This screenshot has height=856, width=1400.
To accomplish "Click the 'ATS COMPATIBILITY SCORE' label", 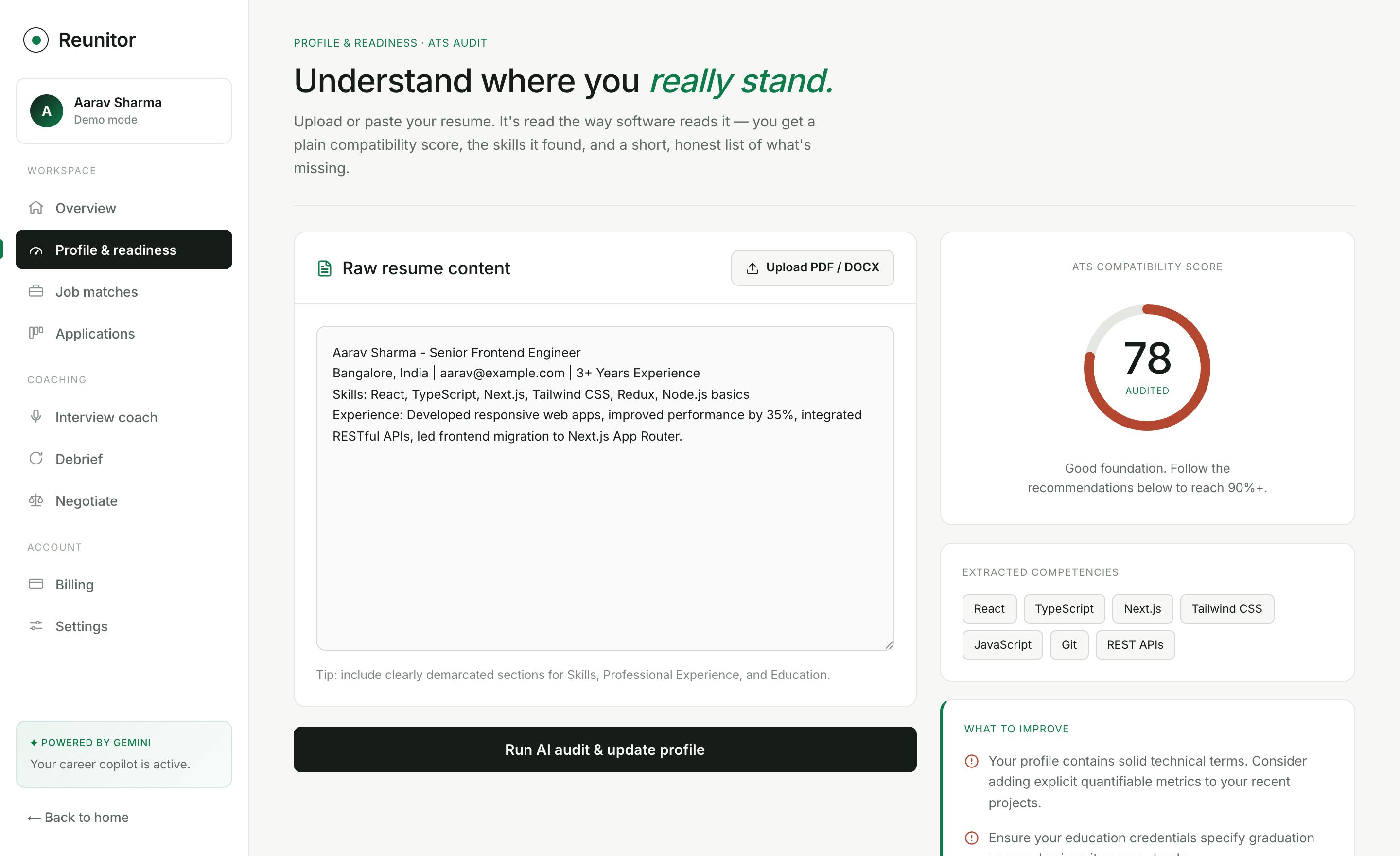I will point(1147,267).
